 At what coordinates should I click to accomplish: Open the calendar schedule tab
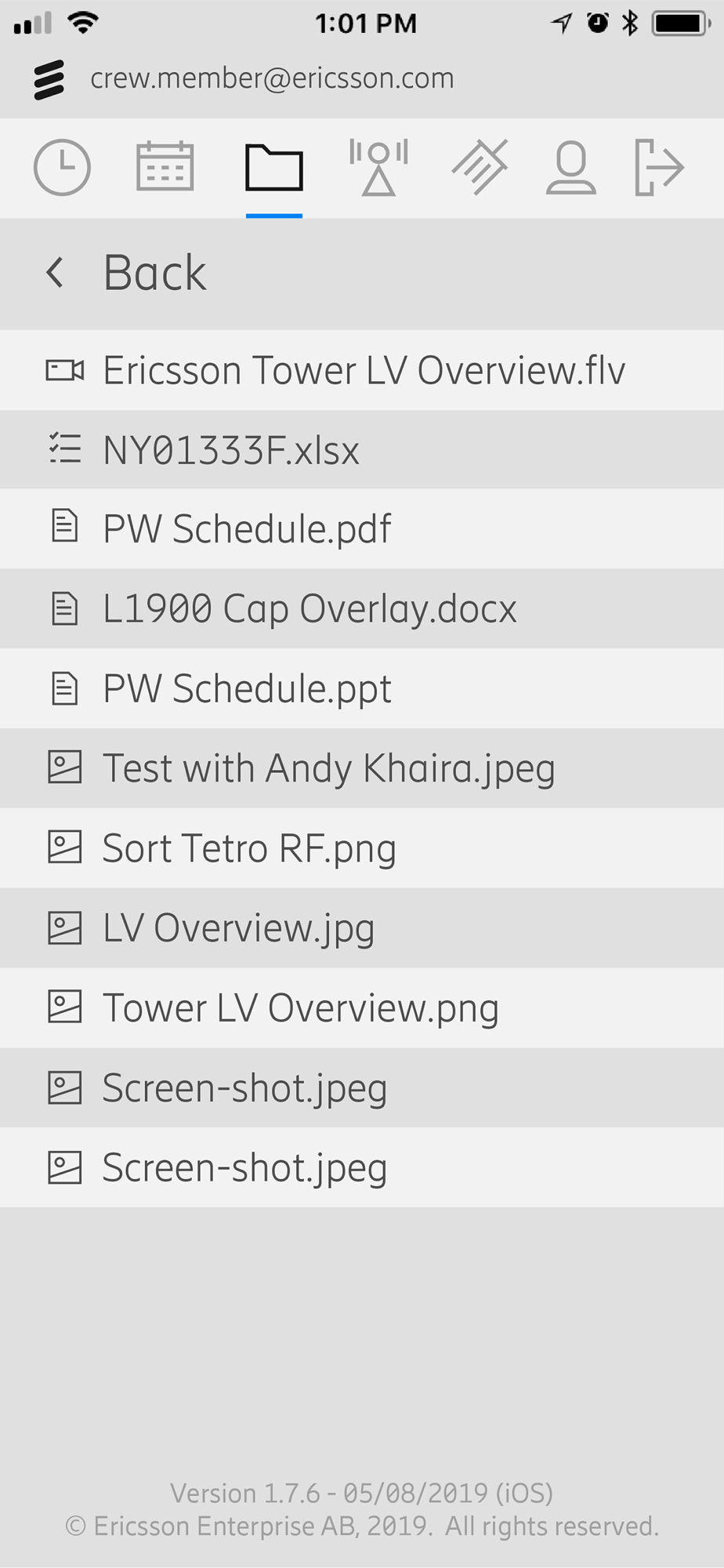(x=165, y=166)
